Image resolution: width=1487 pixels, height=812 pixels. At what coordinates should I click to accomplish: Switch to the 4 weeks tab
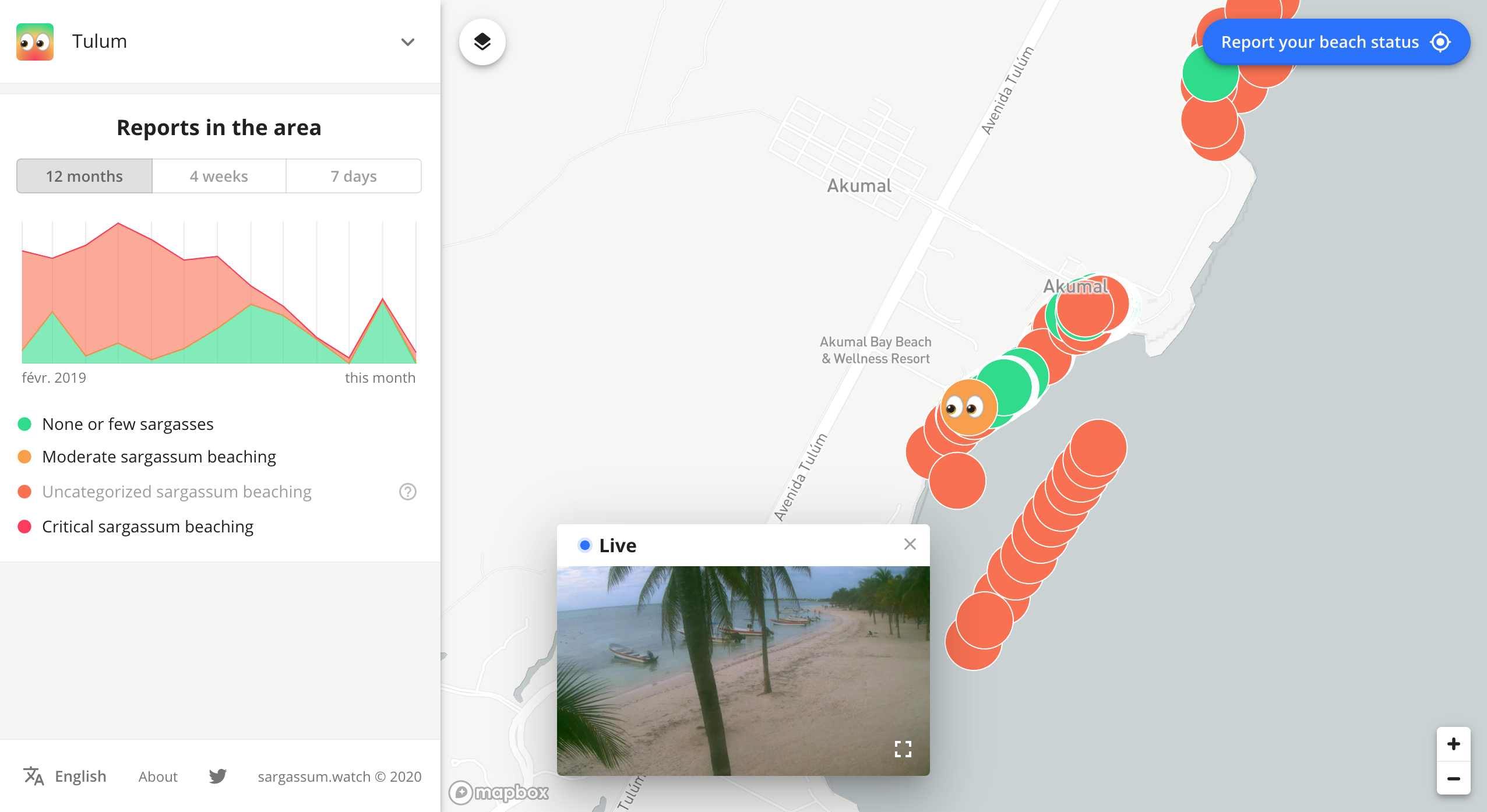point(219,175)
